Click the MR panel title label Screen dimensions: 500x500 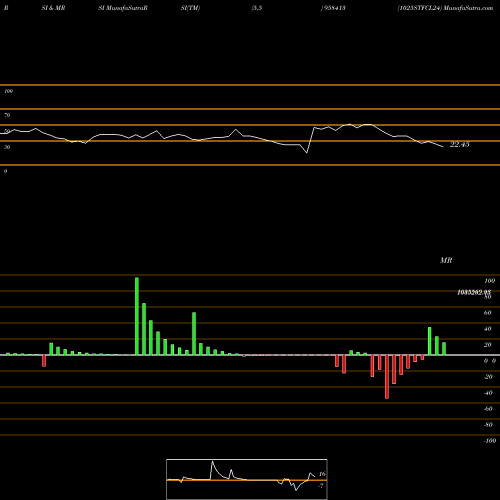point(446,260)
